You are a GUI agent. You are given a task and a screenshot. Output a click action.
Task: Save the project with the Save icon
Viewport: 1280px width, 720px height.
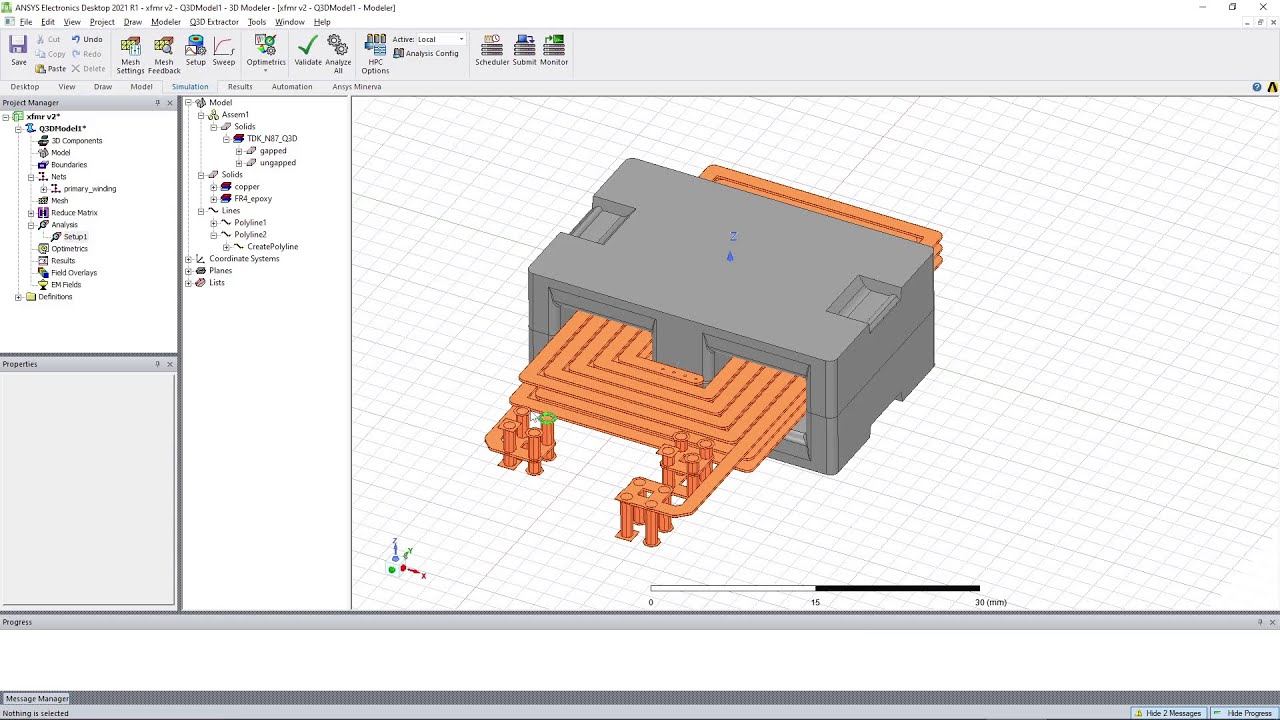click(18, 51)
